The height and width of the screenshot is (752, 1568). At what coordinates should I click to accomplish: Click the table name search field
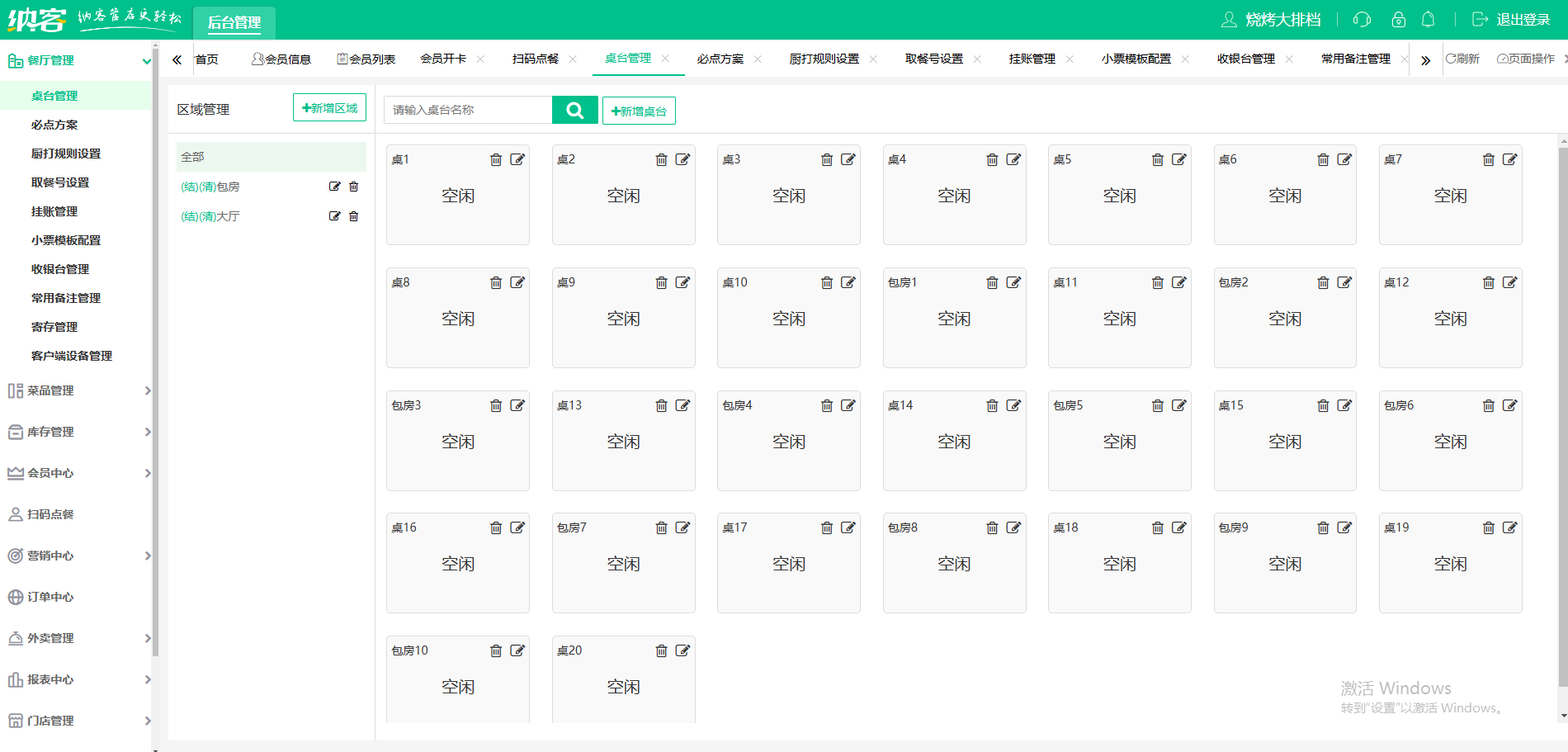click(x=467, y=110)
